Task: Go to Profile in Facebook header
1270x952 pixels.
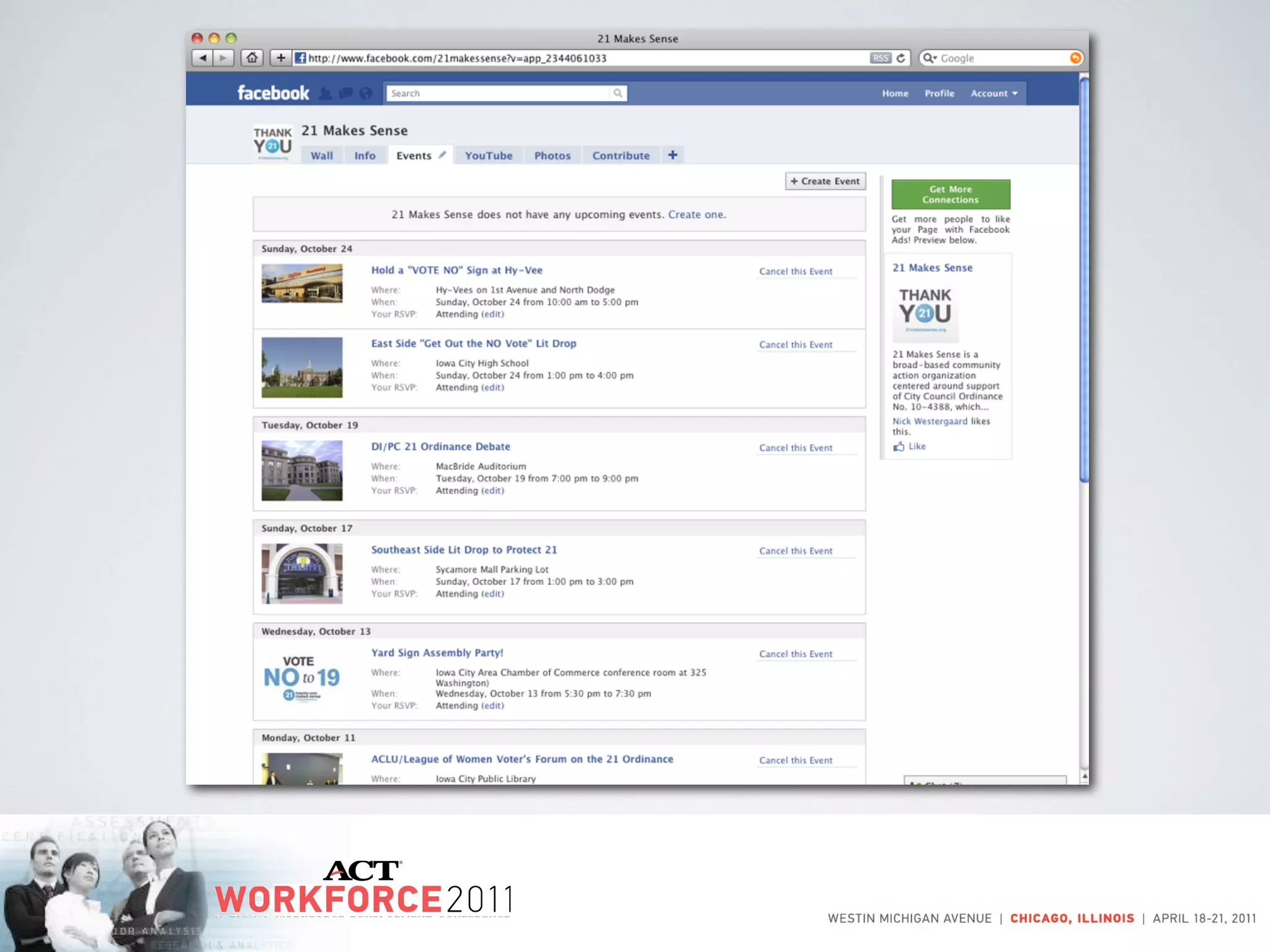Action: tap(939, 94)
